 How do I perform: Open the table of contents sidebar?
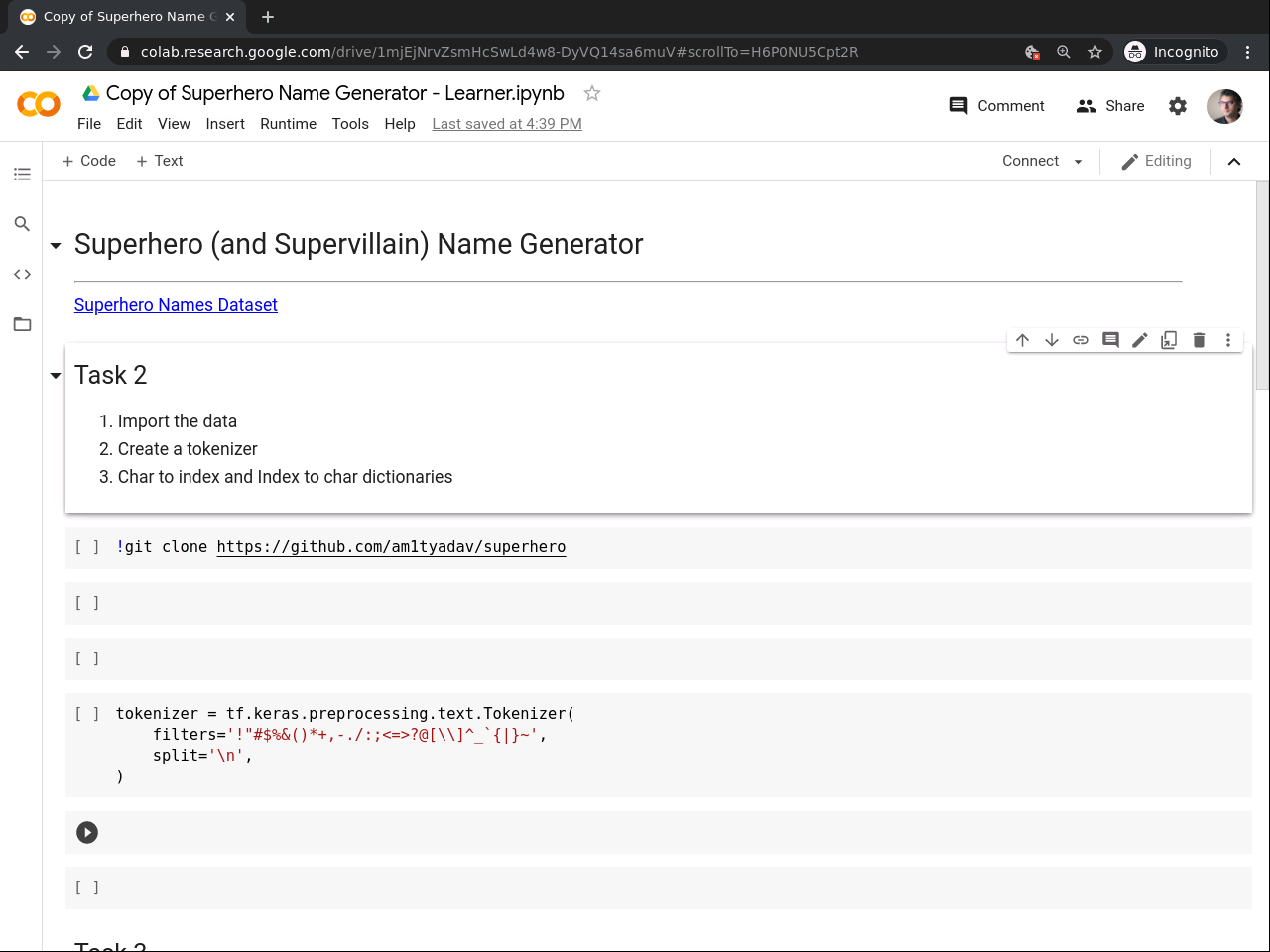(x=22, y=175)
